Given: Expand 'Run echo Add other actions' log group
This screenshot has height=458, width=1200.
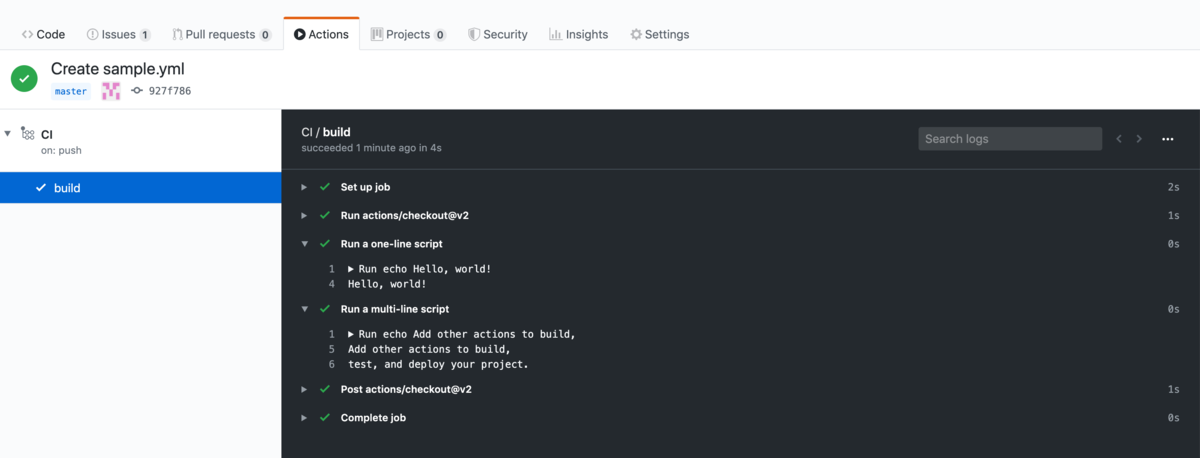Looking at the screenshot, I should pos(352,334).
